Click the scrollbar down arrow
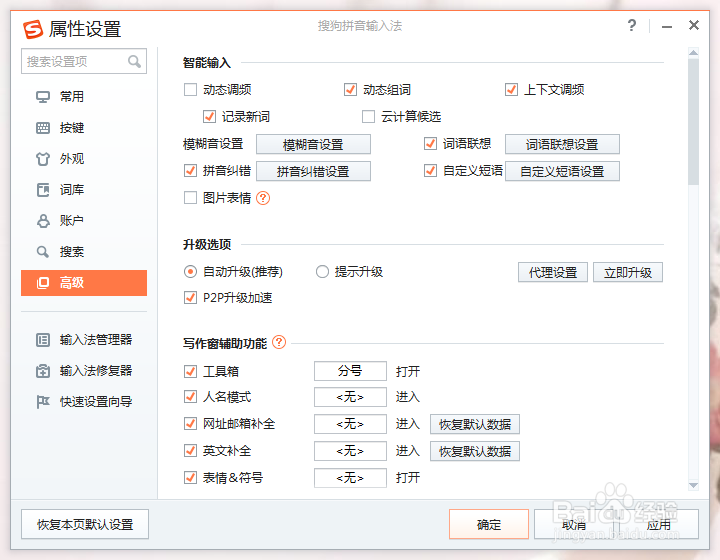This screenshot has width=720, height=560. pos(693,485)
